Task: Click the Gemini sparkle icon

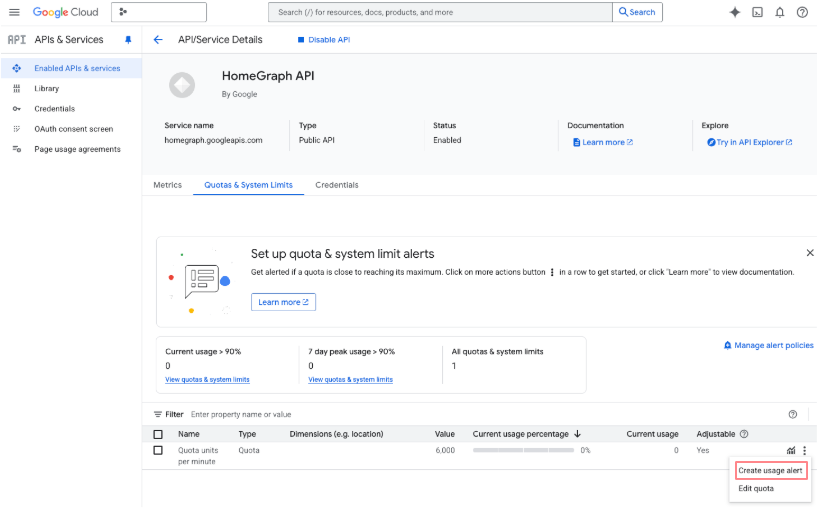Action: coord(735,12)
